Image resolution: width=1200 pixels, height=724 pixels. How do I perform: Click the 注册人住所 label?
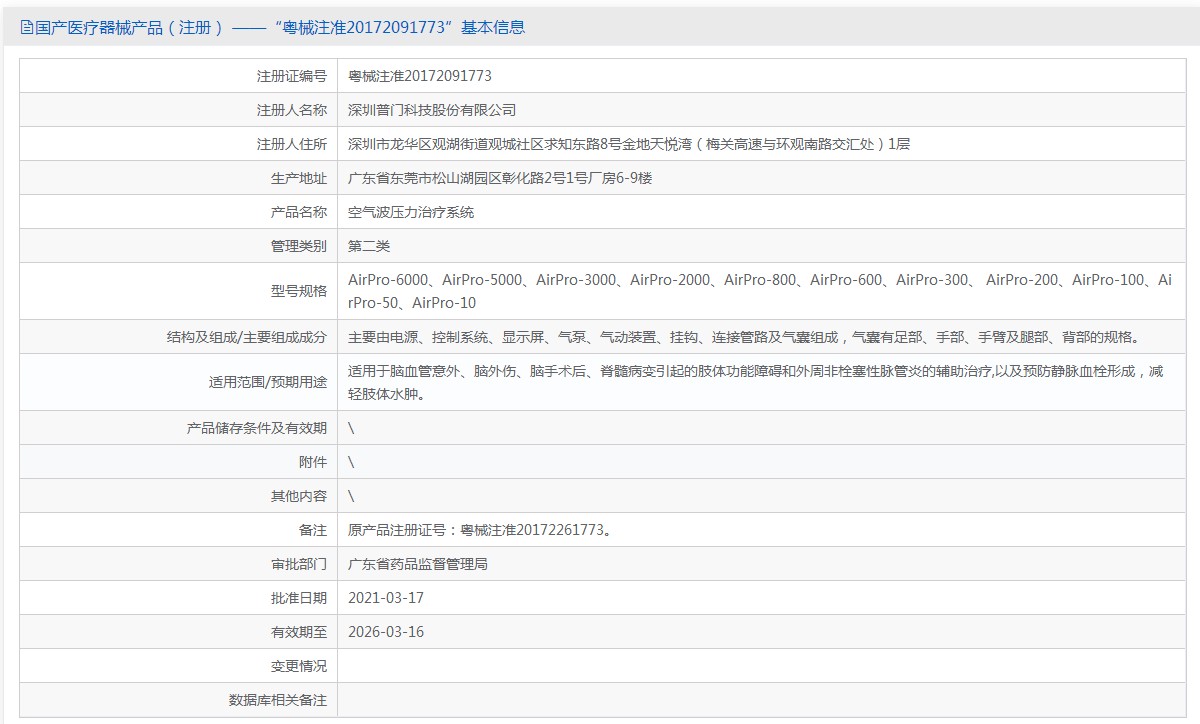pos(291,144)
